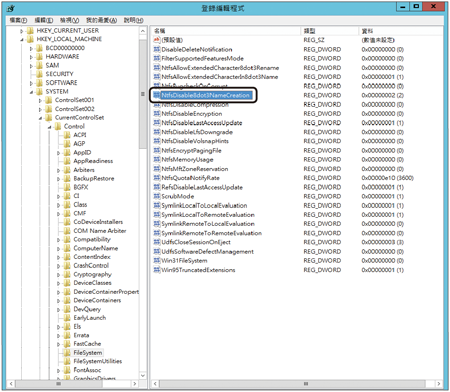This screenshot has height=392, width=450.
Task: Click the (預設值) string value icon
Action: (x=157, y=40)
